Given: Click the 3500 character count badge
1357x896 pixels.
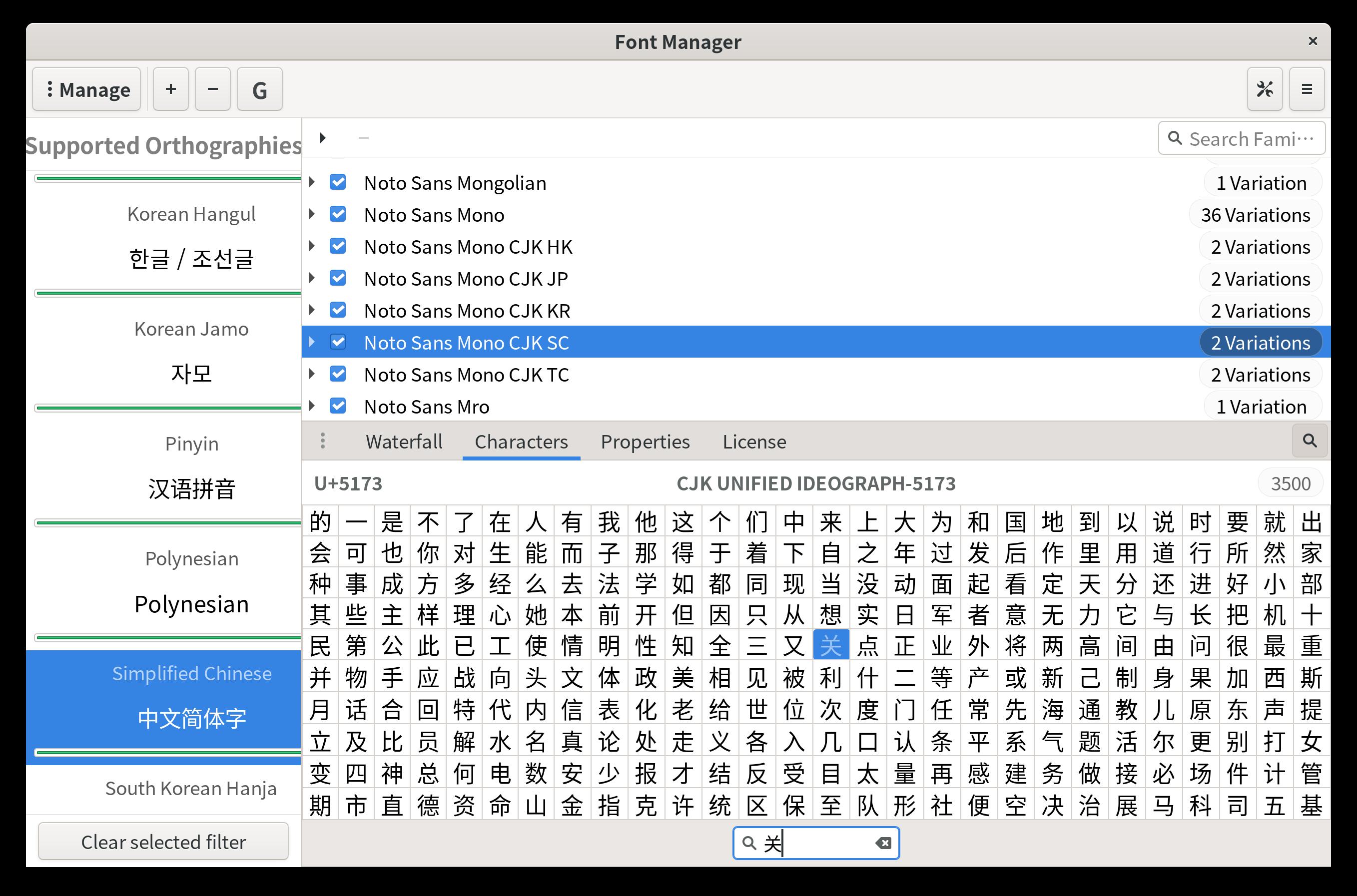Looking at the screenshot, I should pos(1290,483).
